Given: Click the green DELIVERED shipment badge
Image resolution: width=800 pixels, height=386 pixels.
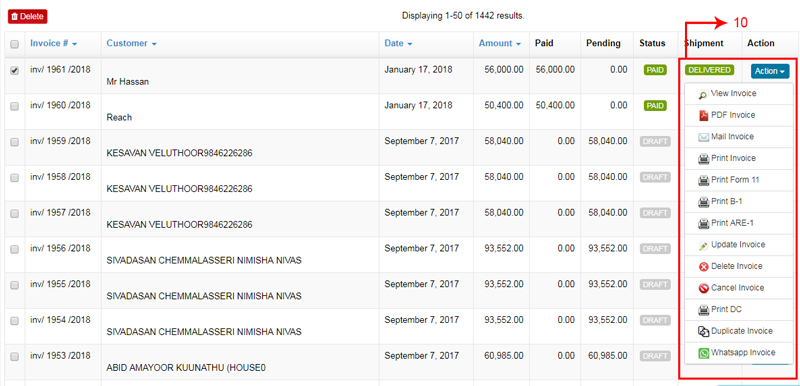Looking at the screenshot, I should pyautogui.click(x=709, y=70).
